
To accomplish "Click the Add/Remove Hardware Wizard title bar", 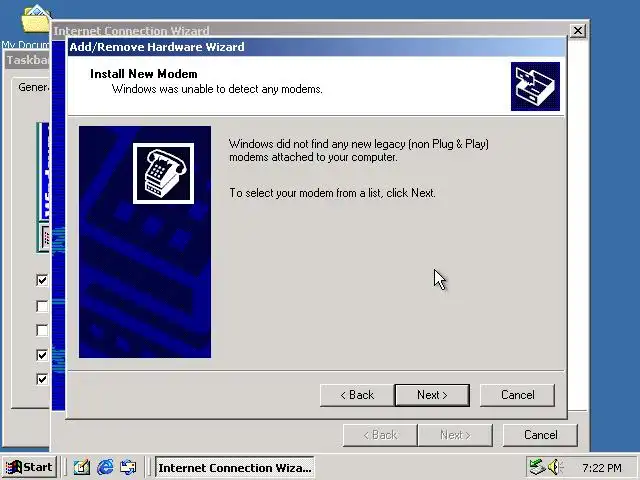I will pyautogui.click(x=317, y=47).
